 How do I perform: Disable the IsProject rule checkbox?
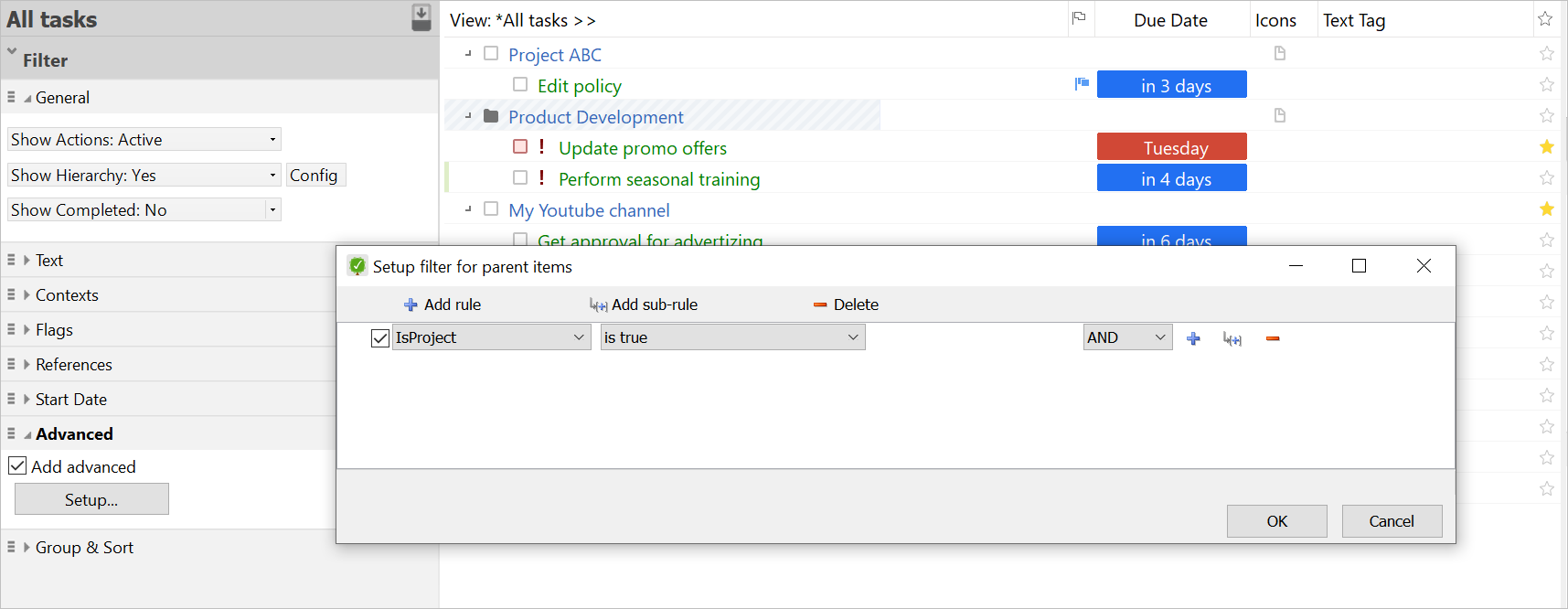(x=380, y=338)
